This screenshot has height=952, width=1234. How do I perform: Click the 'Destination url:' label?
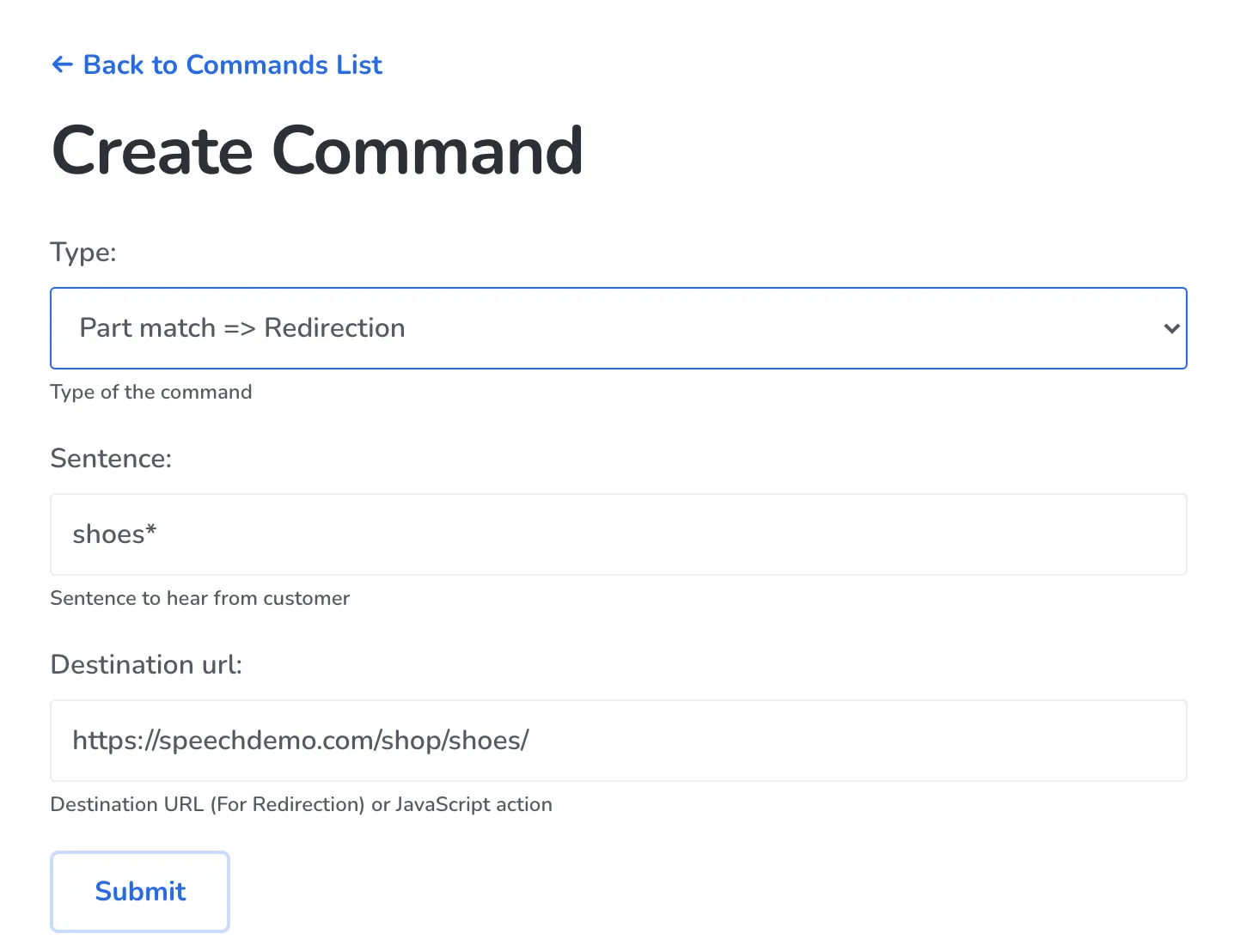(147, 664)
